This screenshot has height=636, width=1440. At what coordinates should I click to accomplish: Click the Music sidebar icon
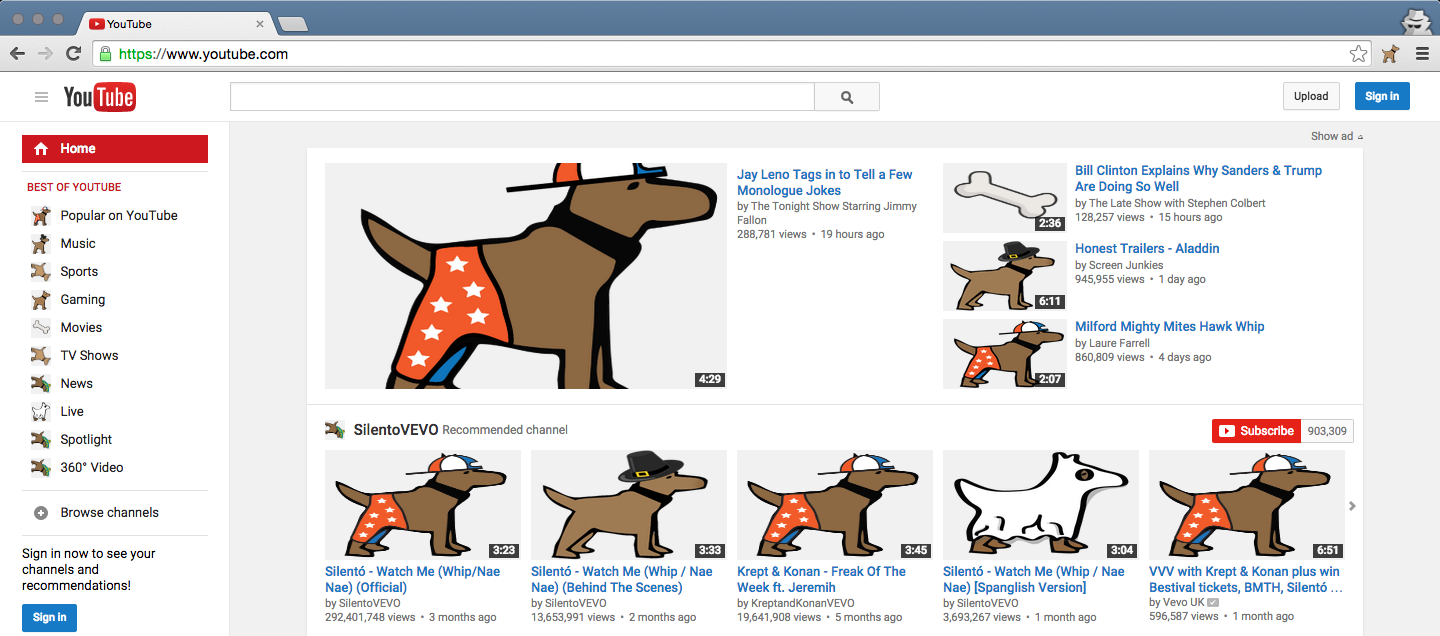41,243
